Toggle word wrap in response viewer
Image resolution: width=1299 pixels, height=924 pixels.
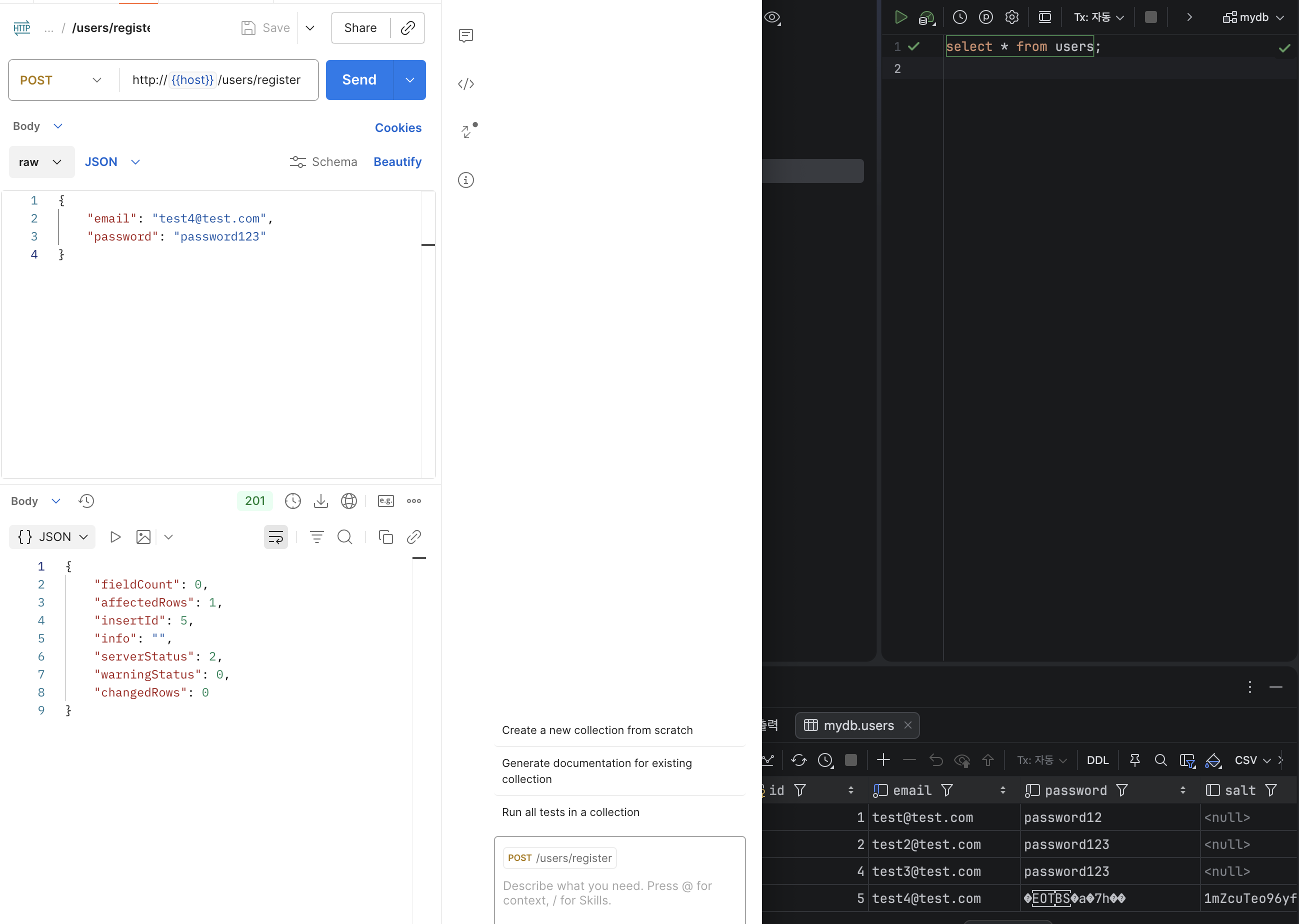point(275,537)
